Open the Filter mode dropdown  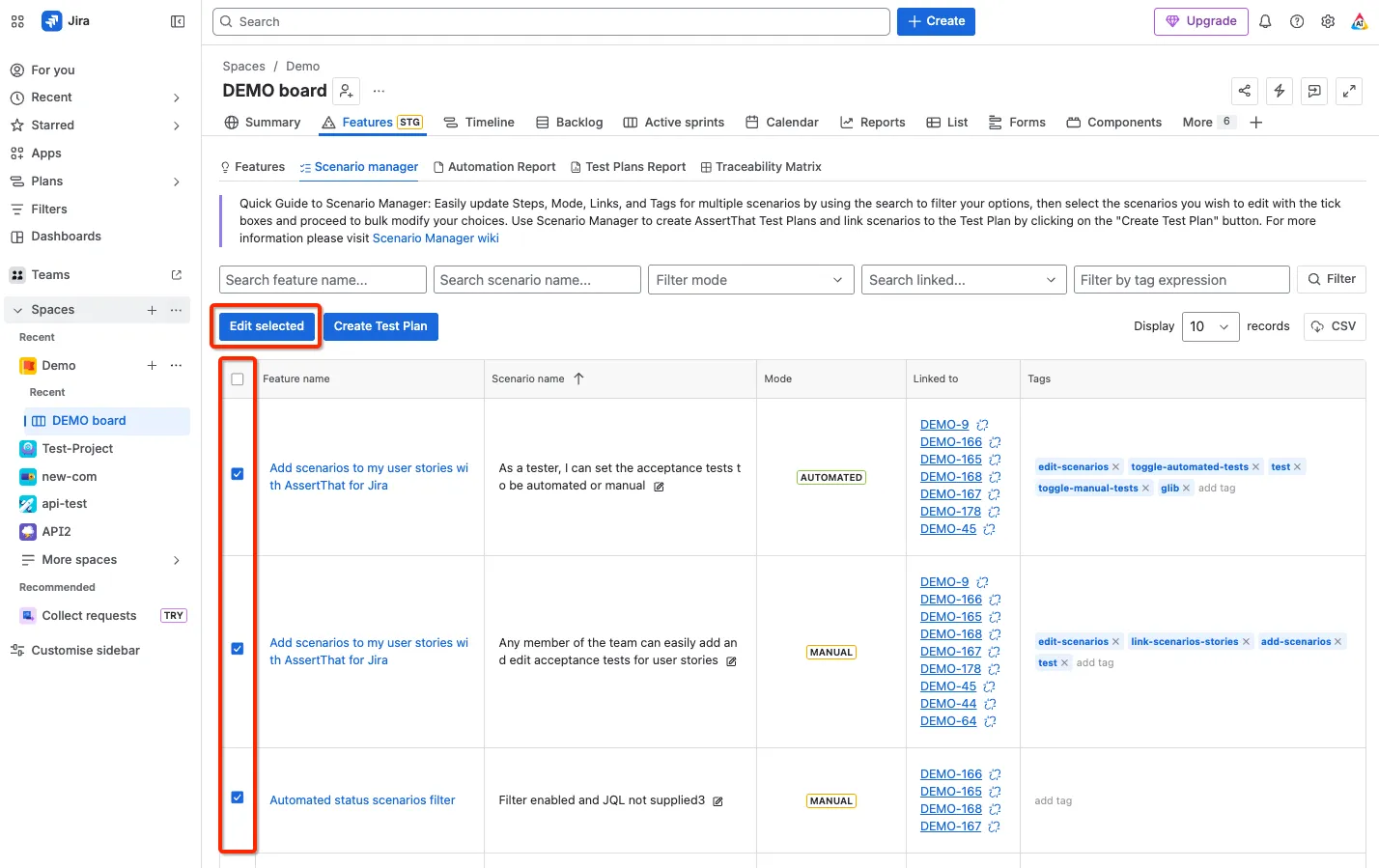[750, 280]
